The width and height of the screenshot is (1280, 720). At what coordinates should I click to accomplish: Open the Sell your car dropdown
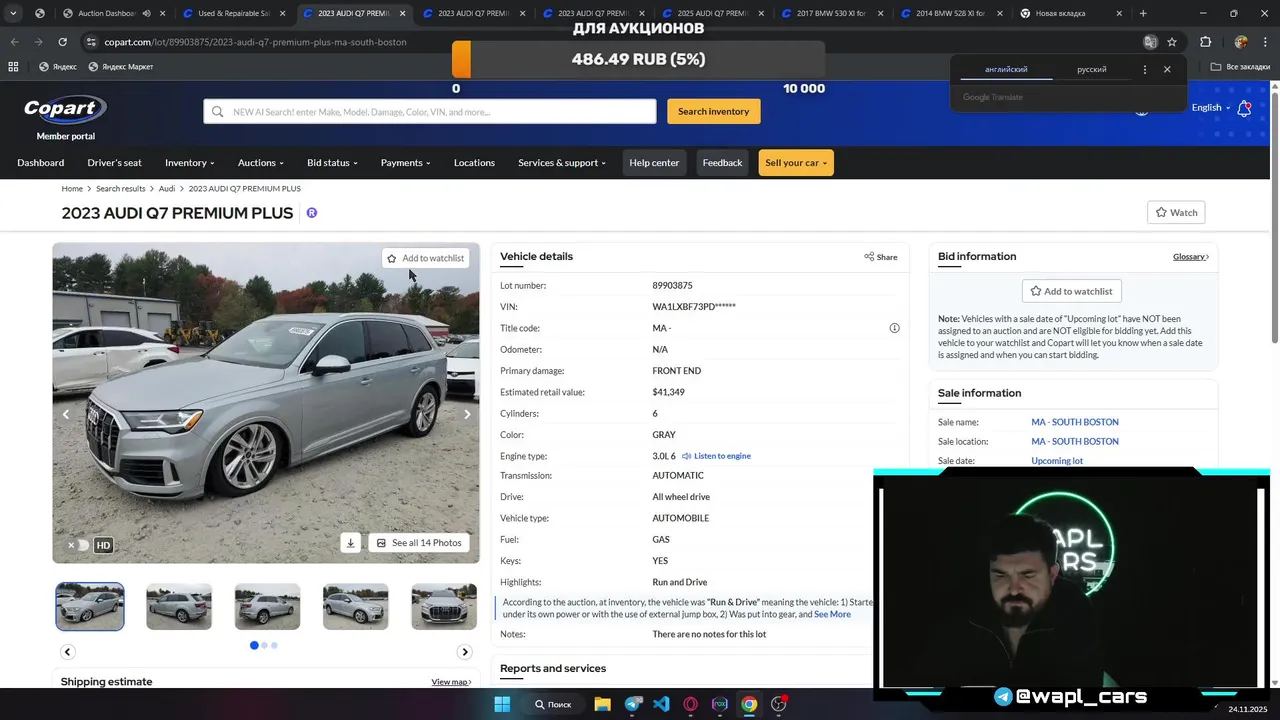796,163
